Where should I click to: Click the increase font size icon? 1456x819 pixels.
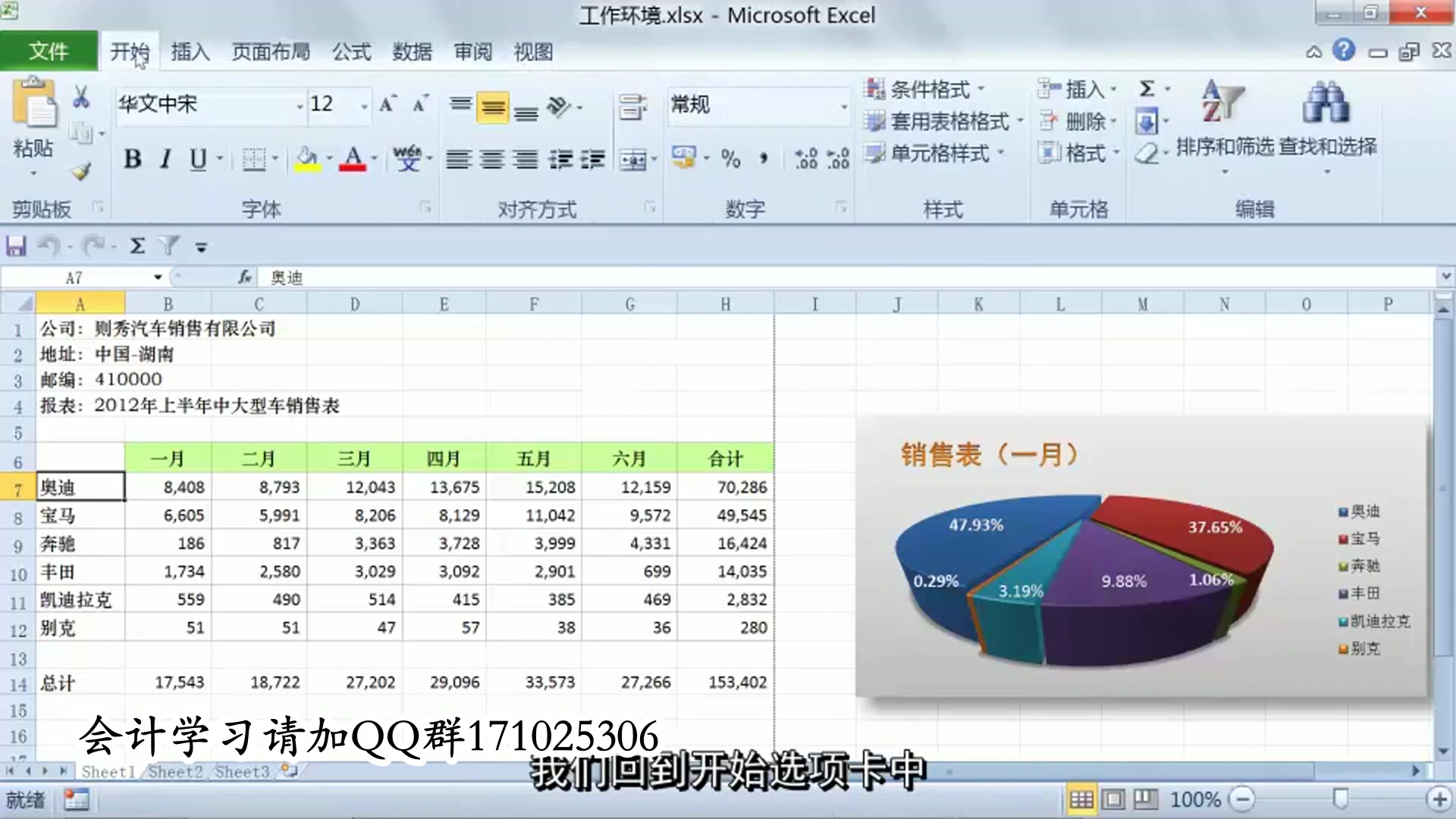pos(388,104)
